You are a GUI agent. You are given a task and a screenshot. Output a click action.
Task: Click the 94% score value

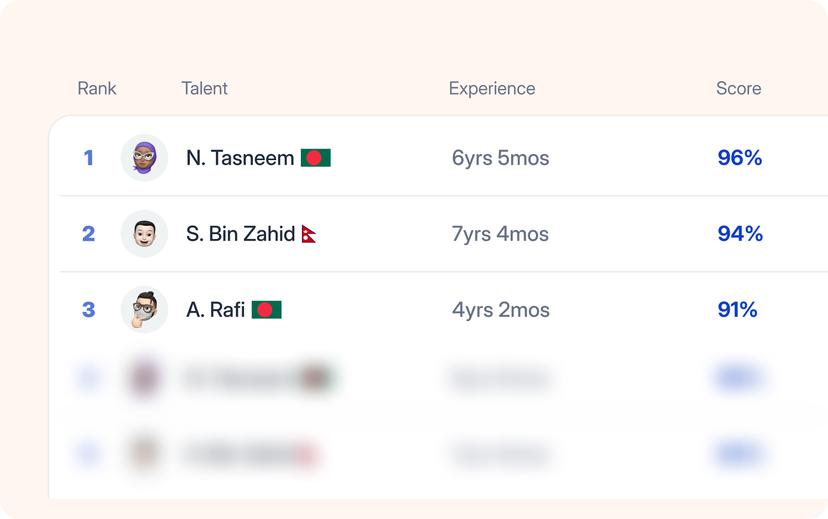(x=740, y=233)
